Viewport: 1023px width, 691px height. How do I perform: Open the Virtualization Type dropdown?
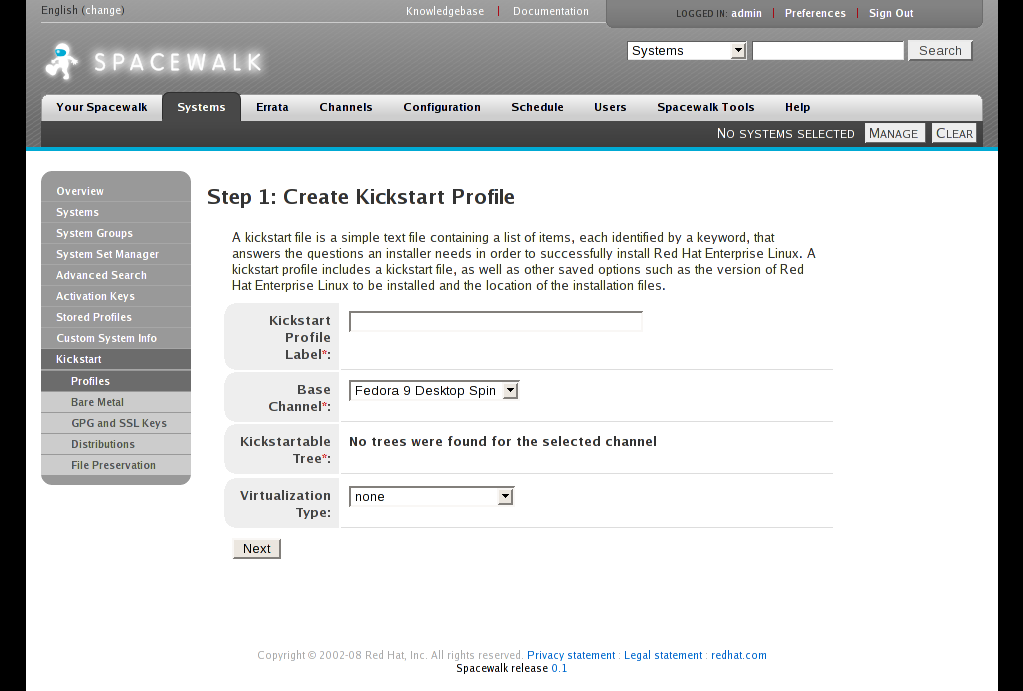point(431,497)
